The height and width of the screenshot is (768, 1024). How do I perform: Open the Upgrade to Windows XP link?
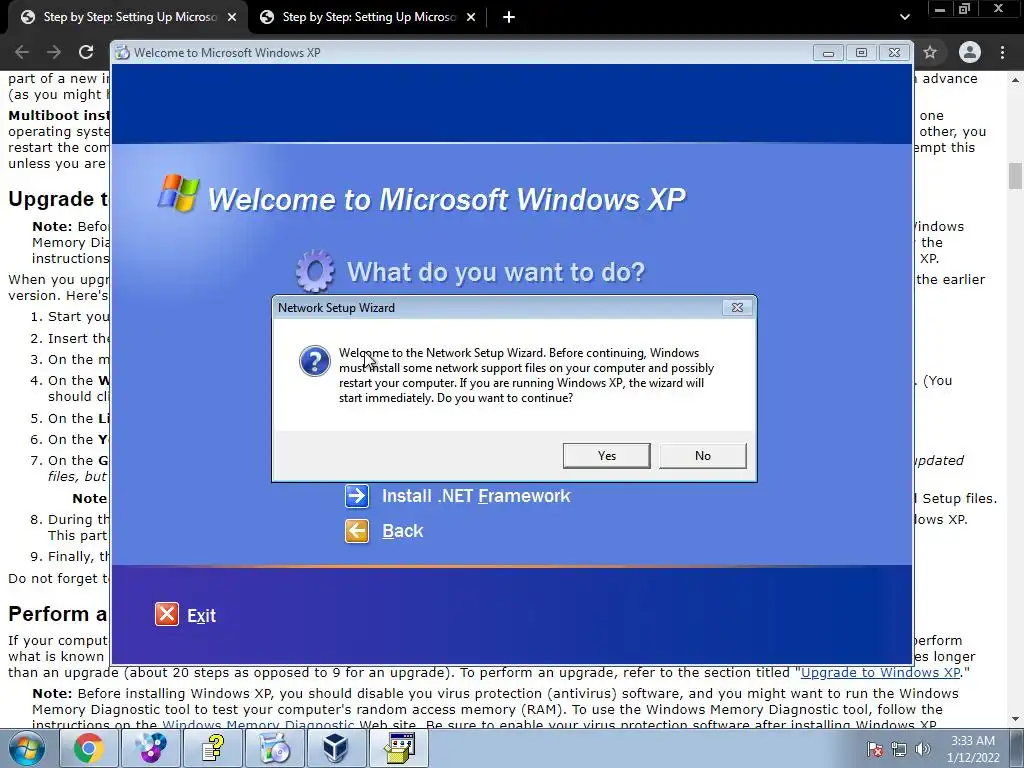click(x=880, y=673)
